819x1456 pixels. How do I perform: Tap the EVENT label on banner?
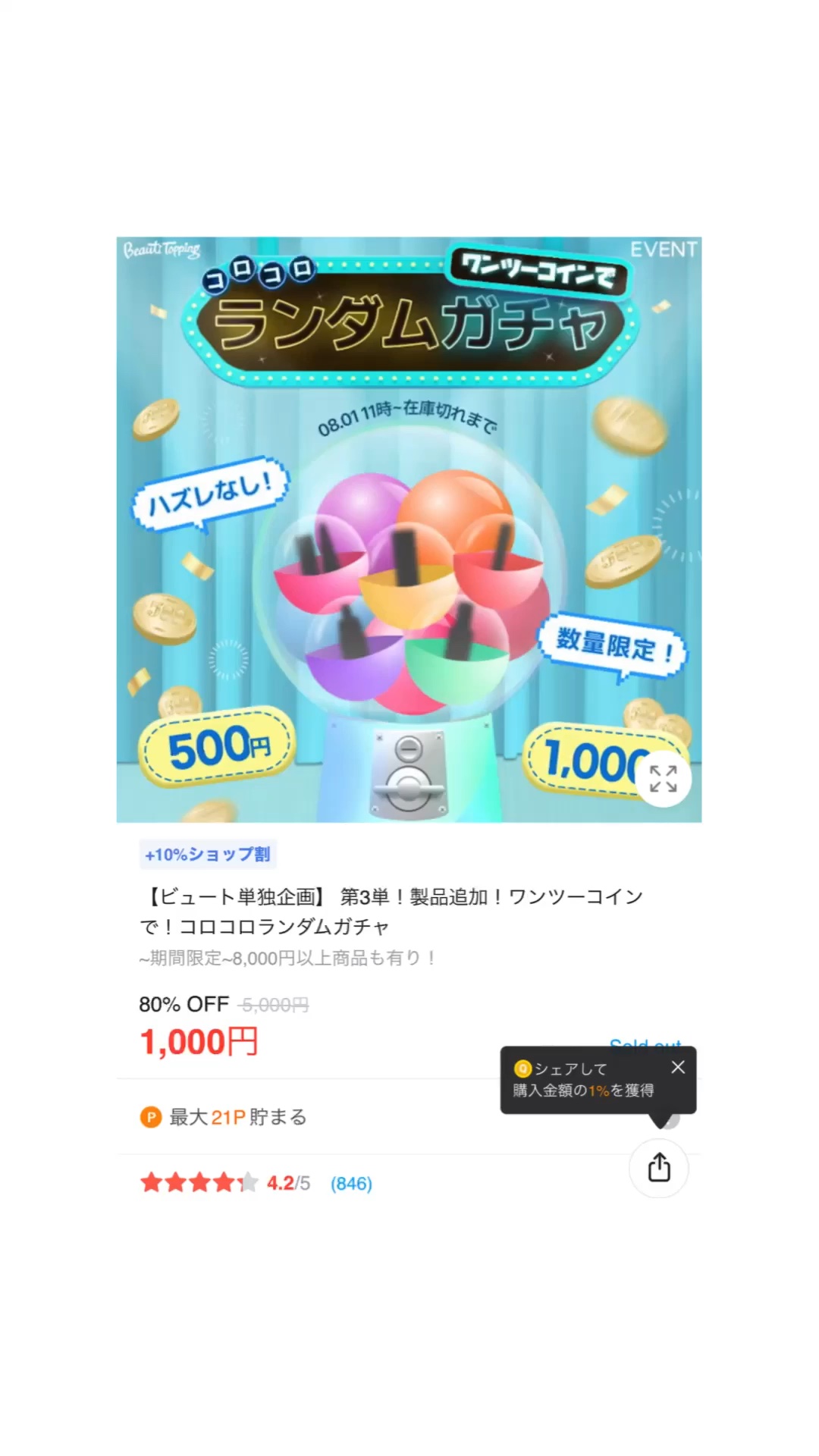664,249
